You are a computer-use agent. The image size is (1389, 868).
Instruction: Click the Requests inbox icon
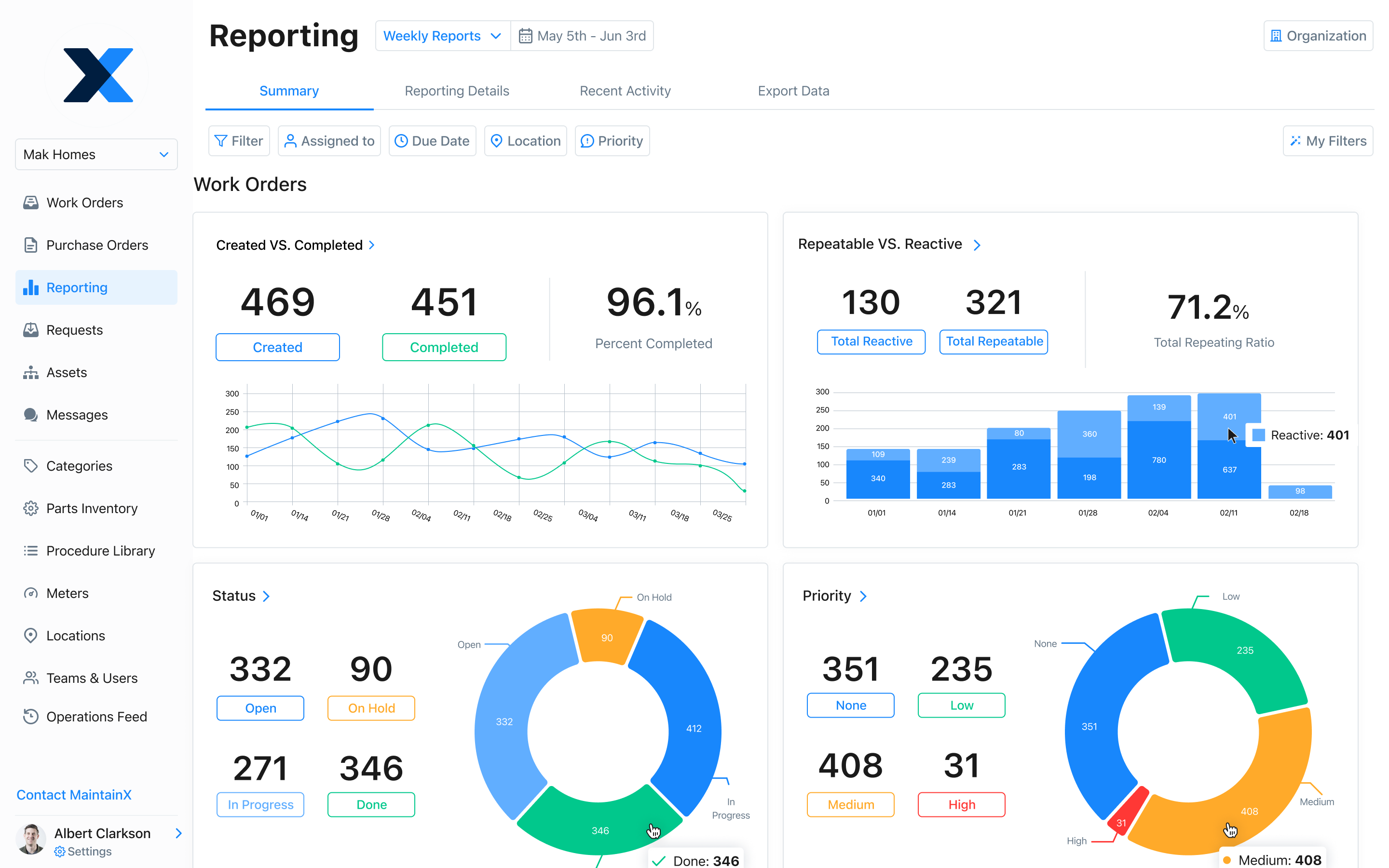(x=31, y=329)
